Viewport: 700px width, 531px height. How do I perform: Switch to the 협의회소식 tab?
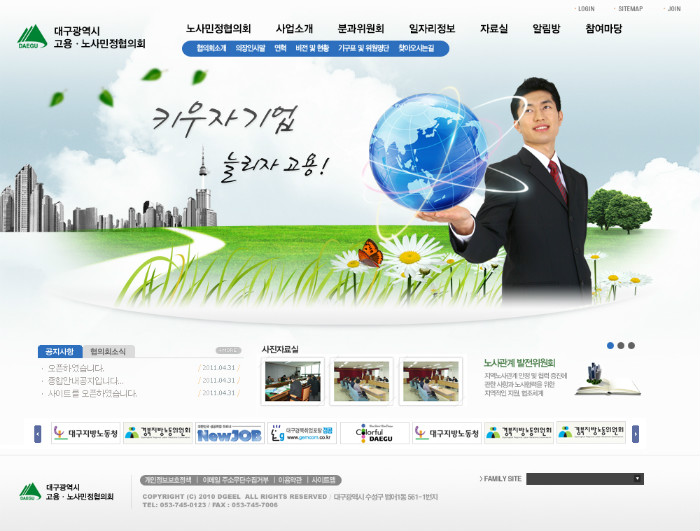tap(108, 352)
